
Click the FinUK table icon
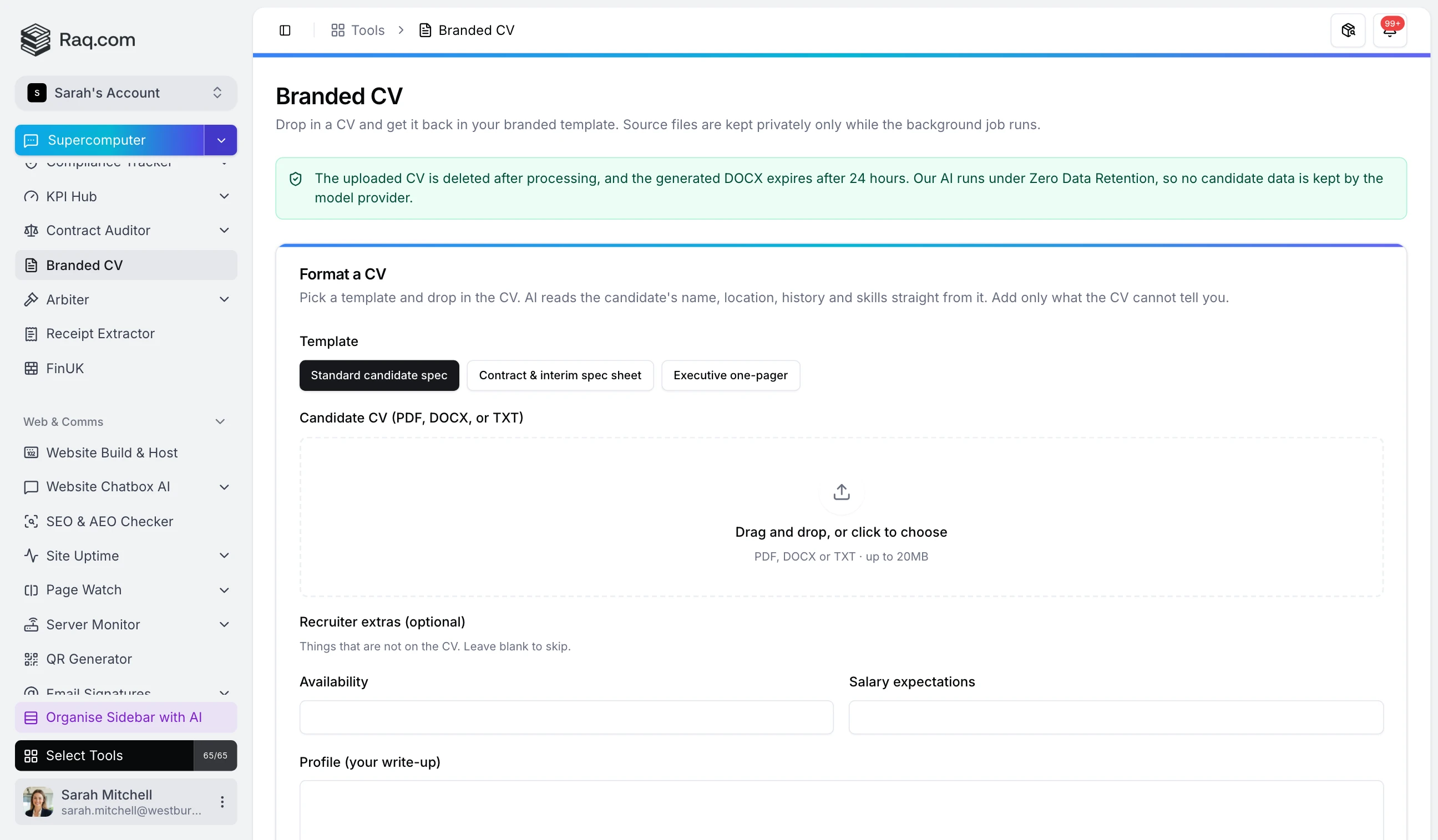pyautogui.click(x=31, y=368)
